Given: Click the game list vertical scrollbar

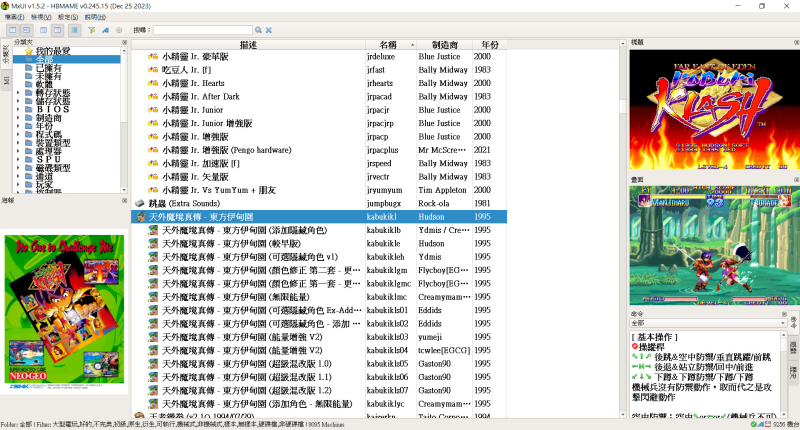Looking at the screenshot, I should point(622,230).
